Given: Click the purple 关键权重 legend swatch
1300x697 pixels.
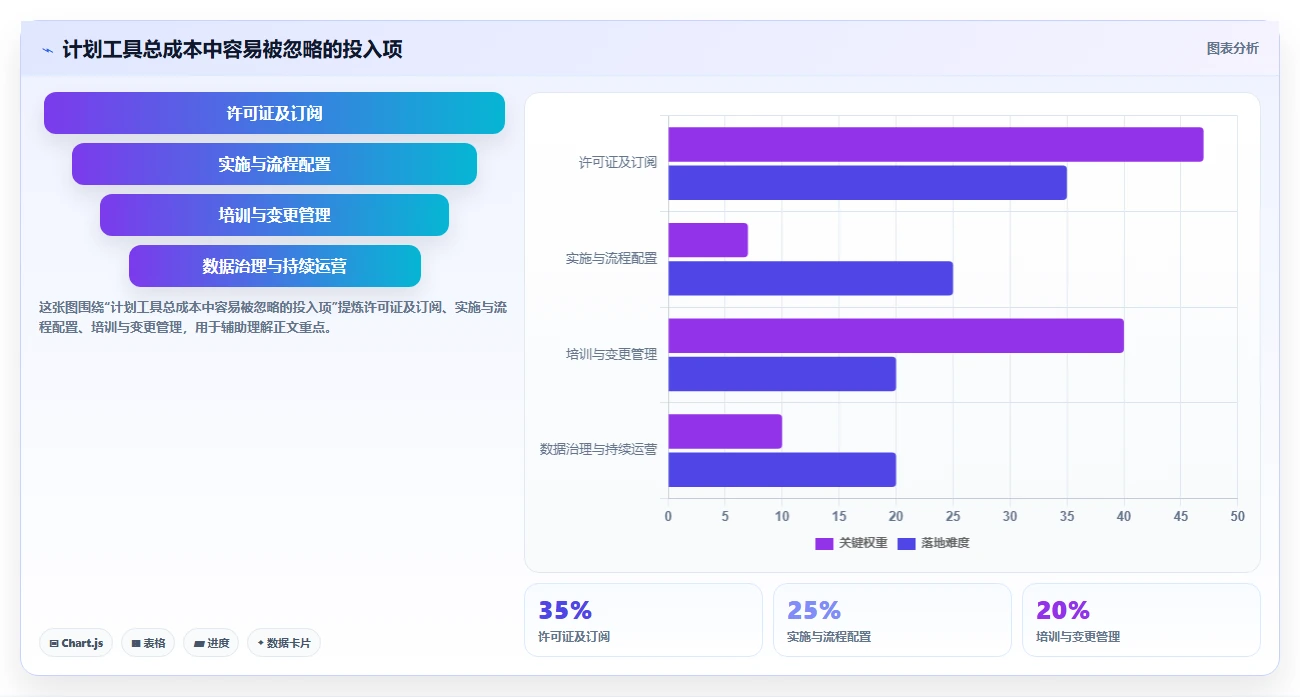Looking at the screenshot, I should coord(824,543).
